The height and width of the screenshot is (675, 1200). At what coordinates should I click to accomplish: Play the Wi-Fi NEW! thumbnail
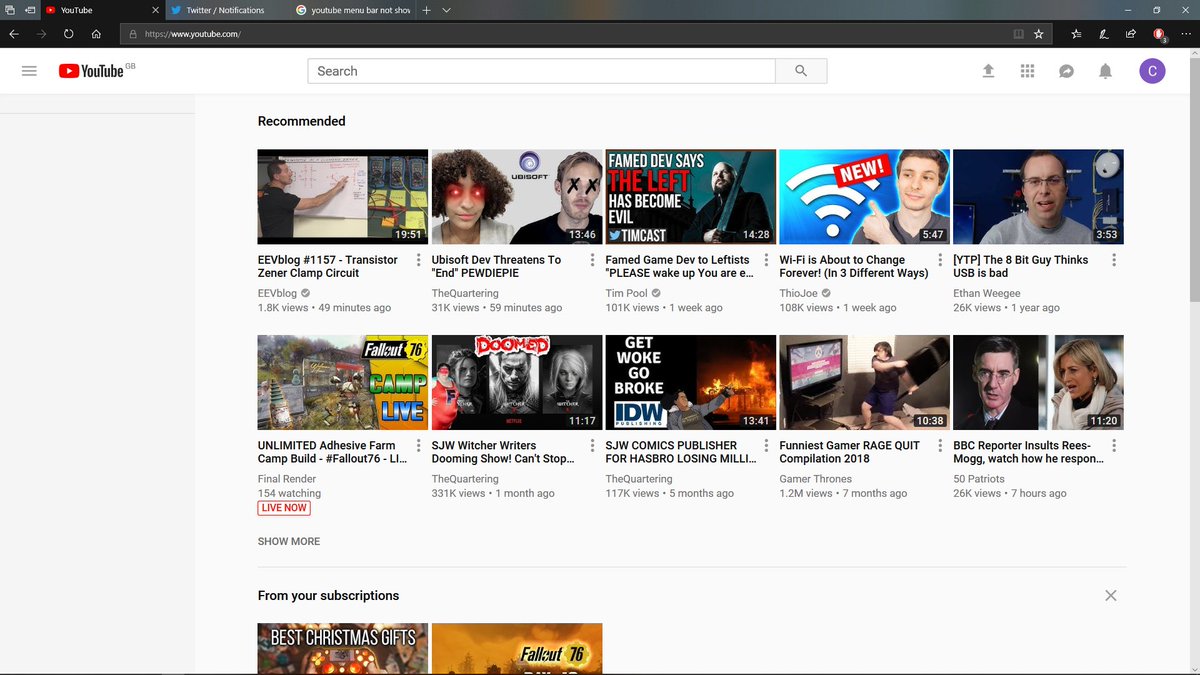tap(865, 197)
